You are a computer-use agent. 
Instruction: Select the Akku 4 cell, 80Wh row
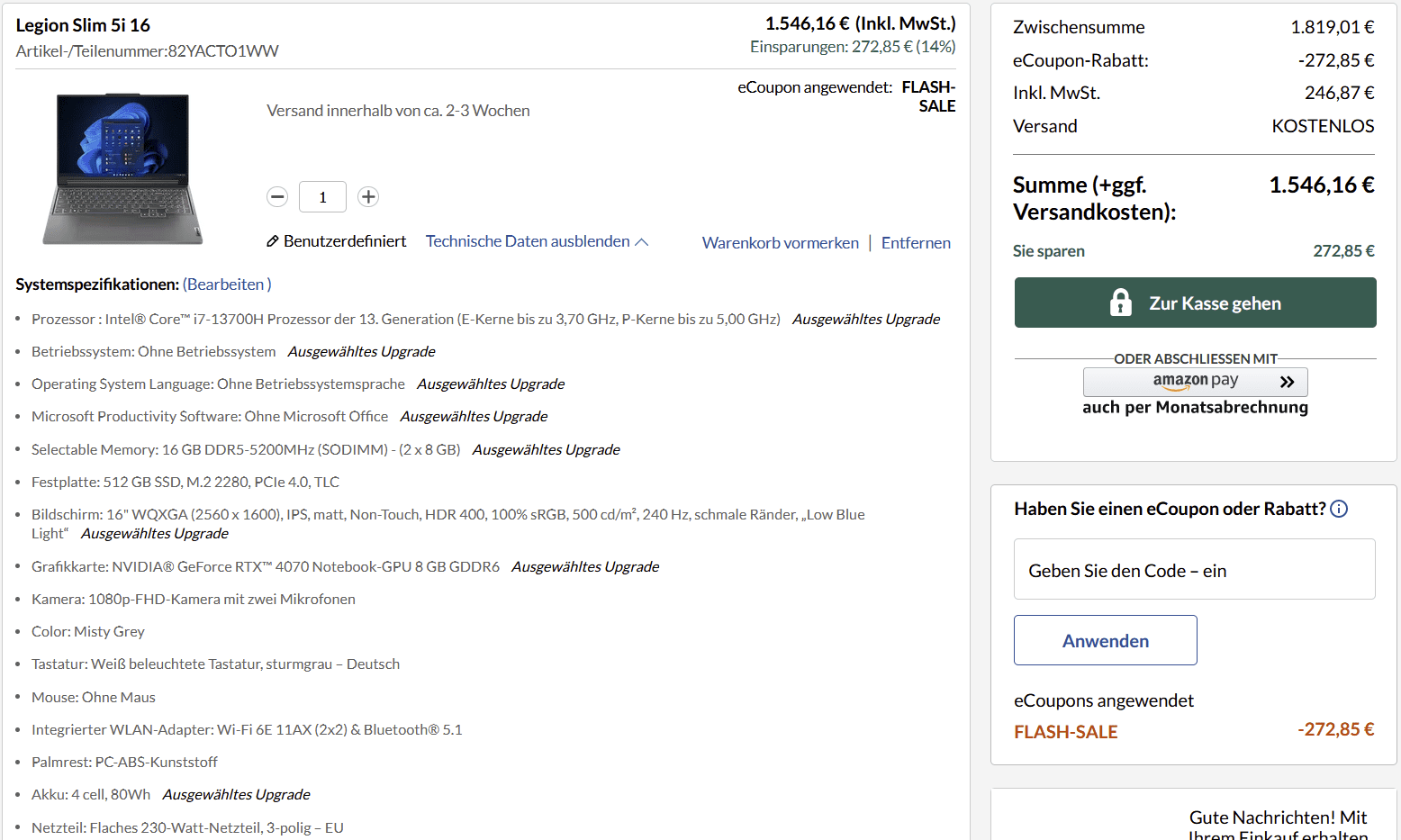(171, 795)
